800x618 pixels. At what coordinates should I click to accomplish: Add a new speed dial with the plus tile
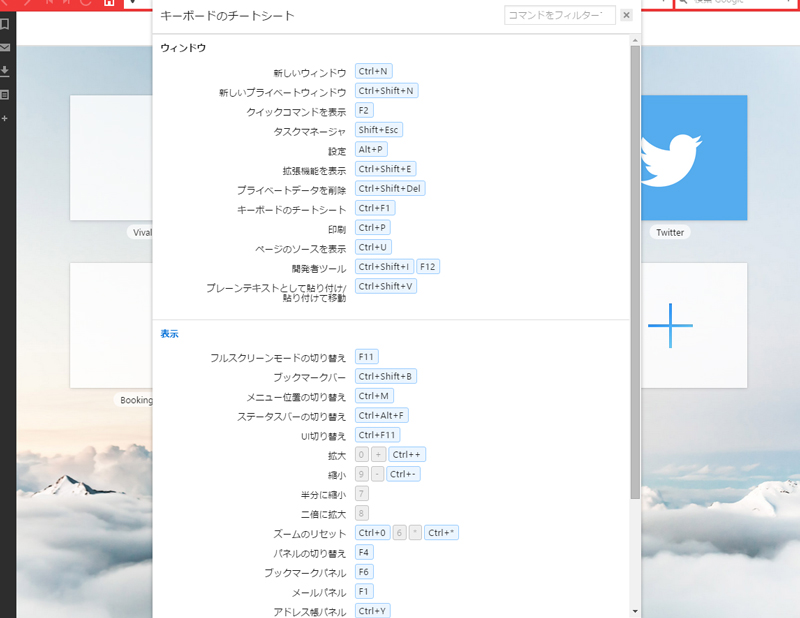point(694,326)
